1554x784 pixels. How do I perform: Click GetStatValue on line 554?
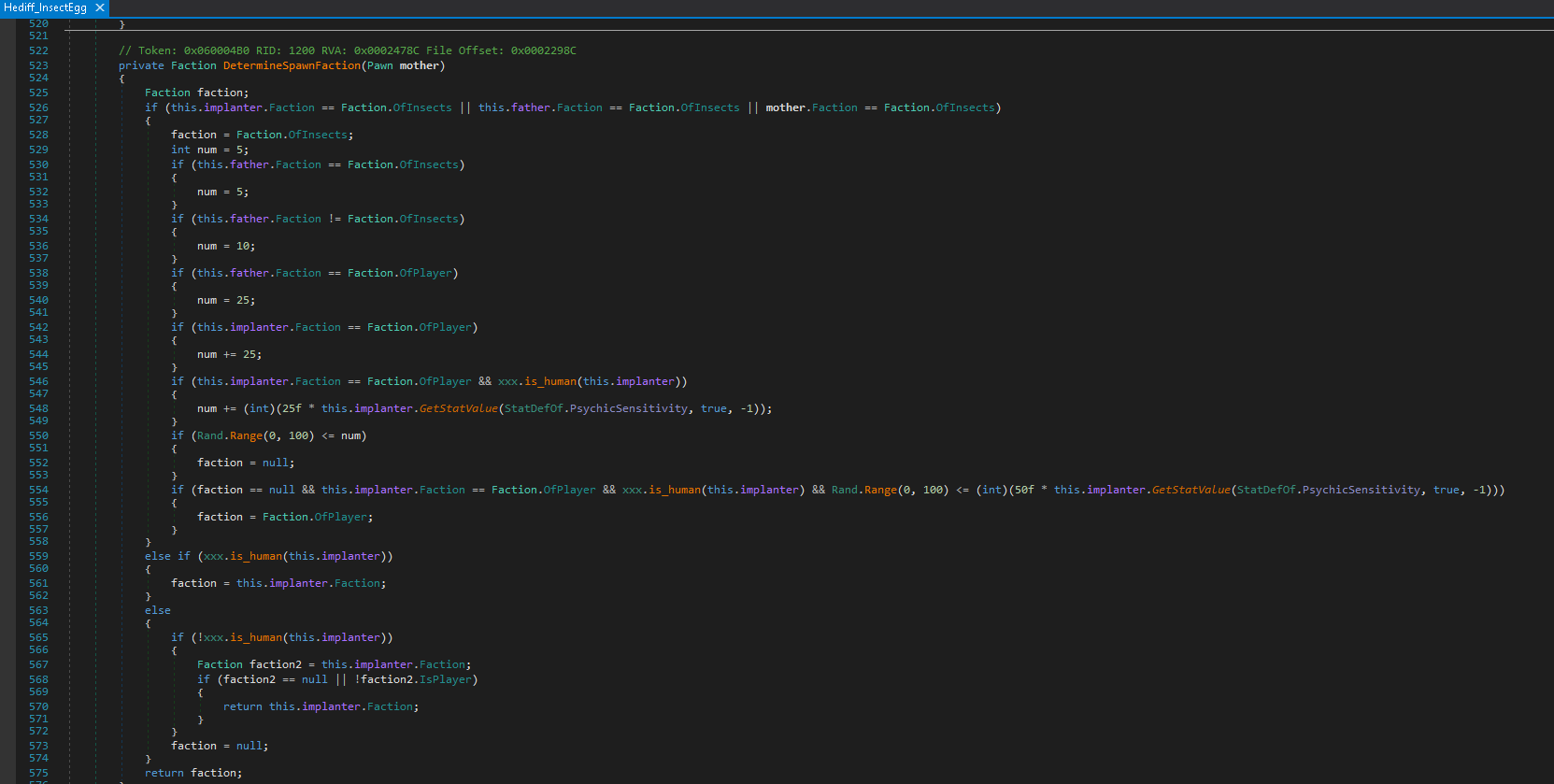click(x=1191, y=490)
